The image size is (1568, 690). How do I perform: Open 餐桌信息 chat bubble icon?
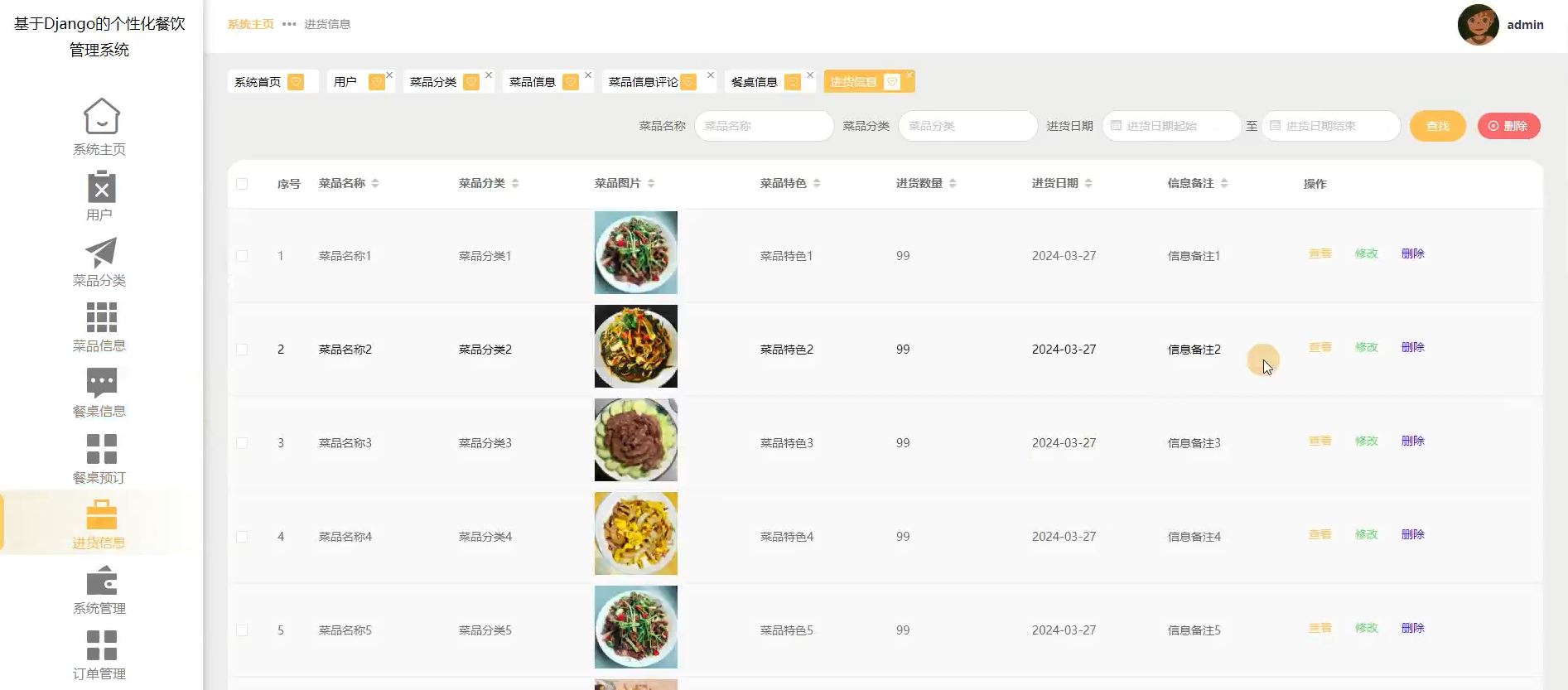tap(101, 383)
